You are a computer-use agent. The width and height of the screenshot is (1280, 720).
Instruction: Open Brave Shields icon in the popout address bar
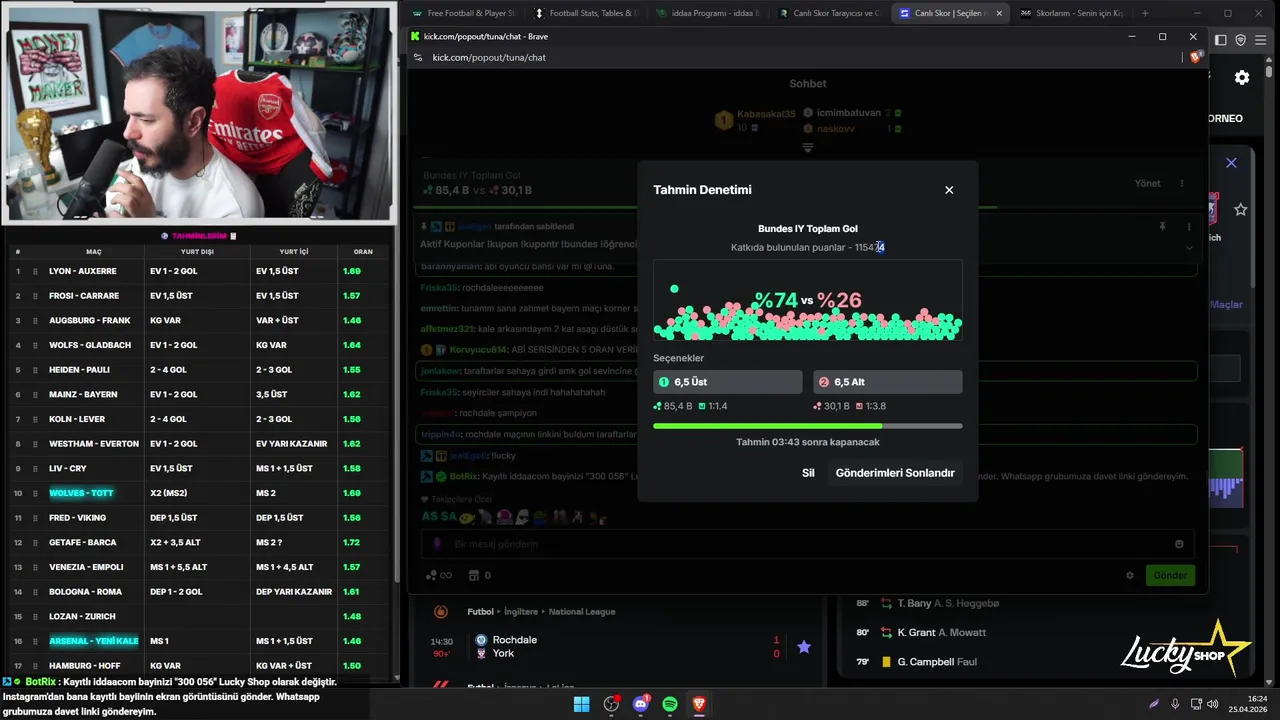[1195, 57]
